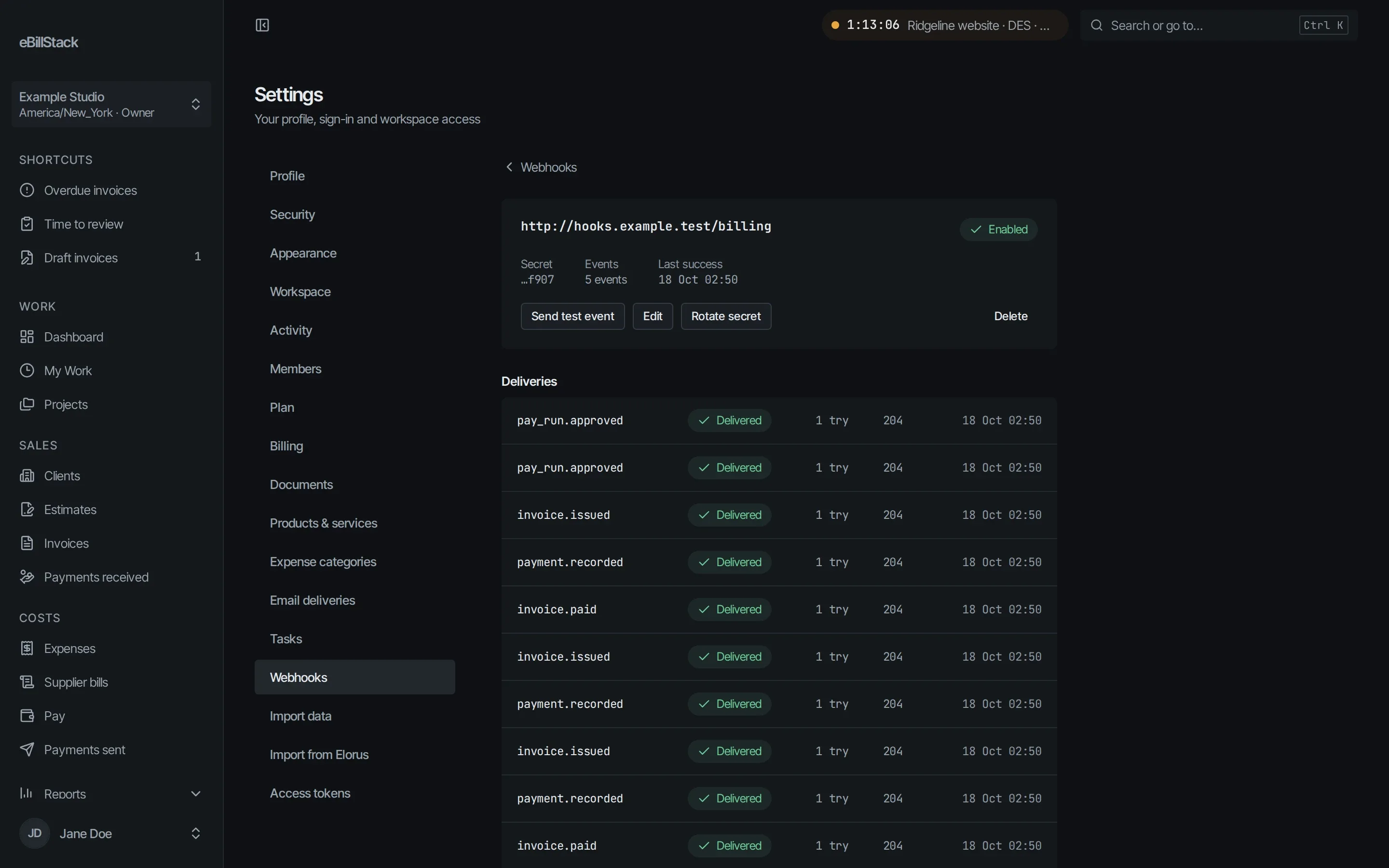The height and width of the screenshot is (868, 1389).
Task: Click the Payments received hand-coins icon
Action: (27, 577)
